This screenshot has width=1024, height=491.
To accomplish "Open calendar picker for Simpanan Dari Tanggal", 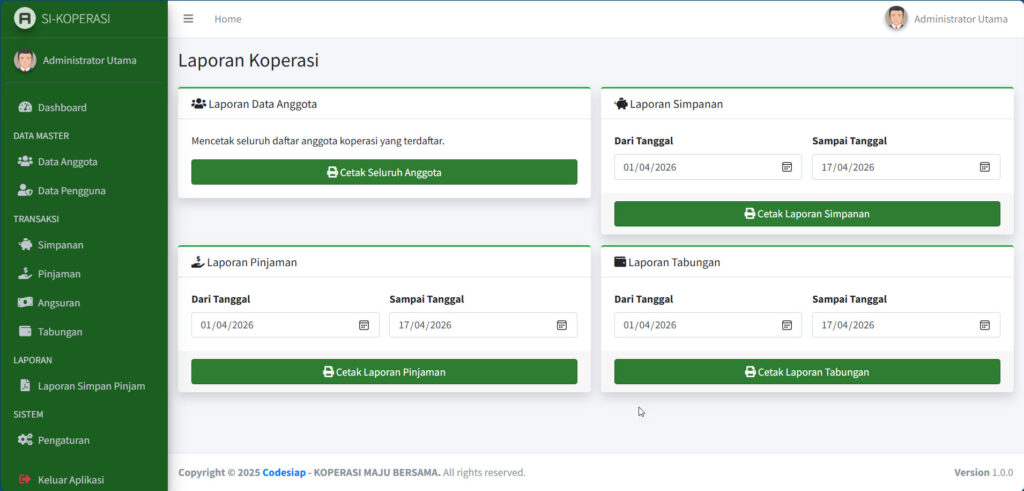I will pyautogui.click(x=787, y=167).
